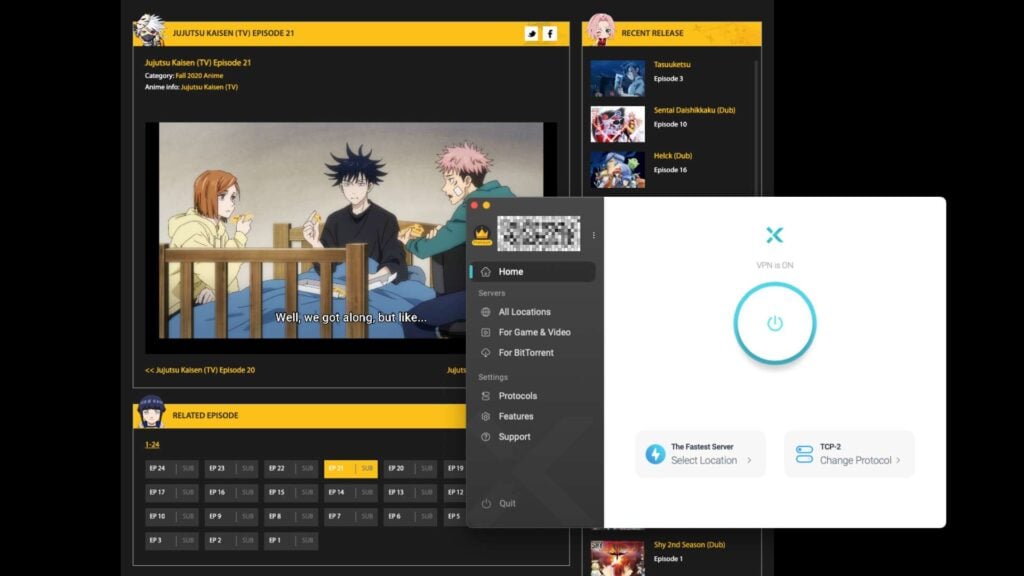Screen dimensions: 1024x576
Task: Open episode EP 13
Action: 410,492
